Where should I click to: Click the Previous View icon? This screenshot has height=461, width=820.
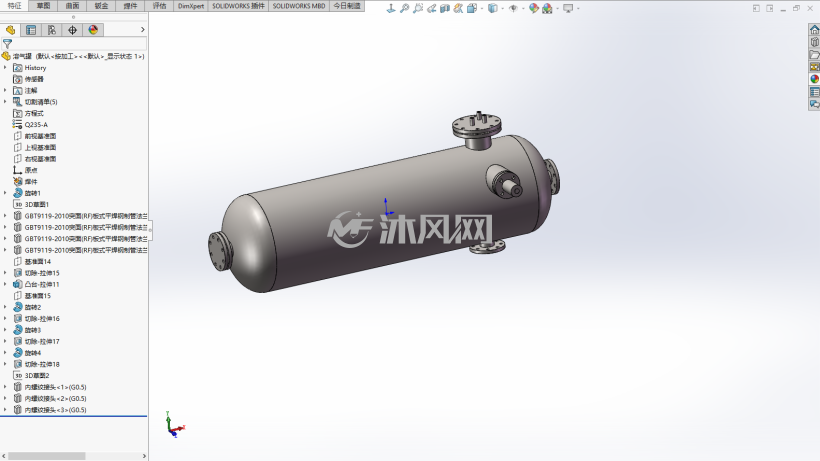pos(431,8)
